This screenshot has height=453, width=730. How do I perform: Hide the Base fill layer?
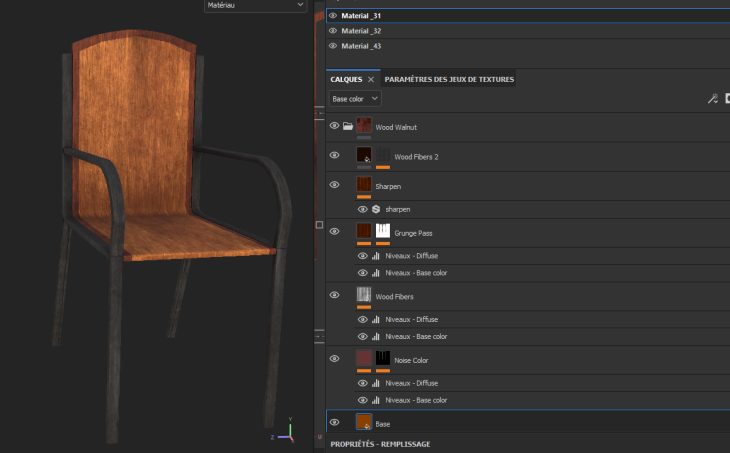coord(334,423)
